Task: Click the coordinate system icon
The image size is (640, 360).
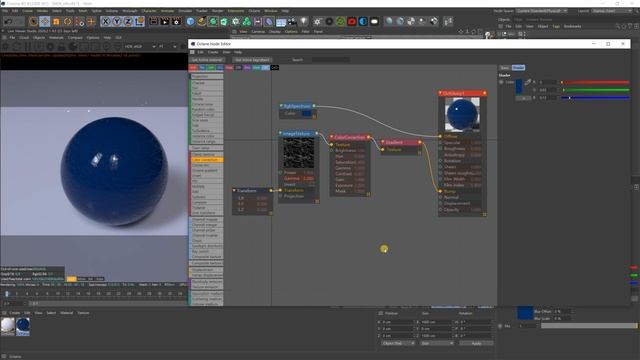Action: 139,21
